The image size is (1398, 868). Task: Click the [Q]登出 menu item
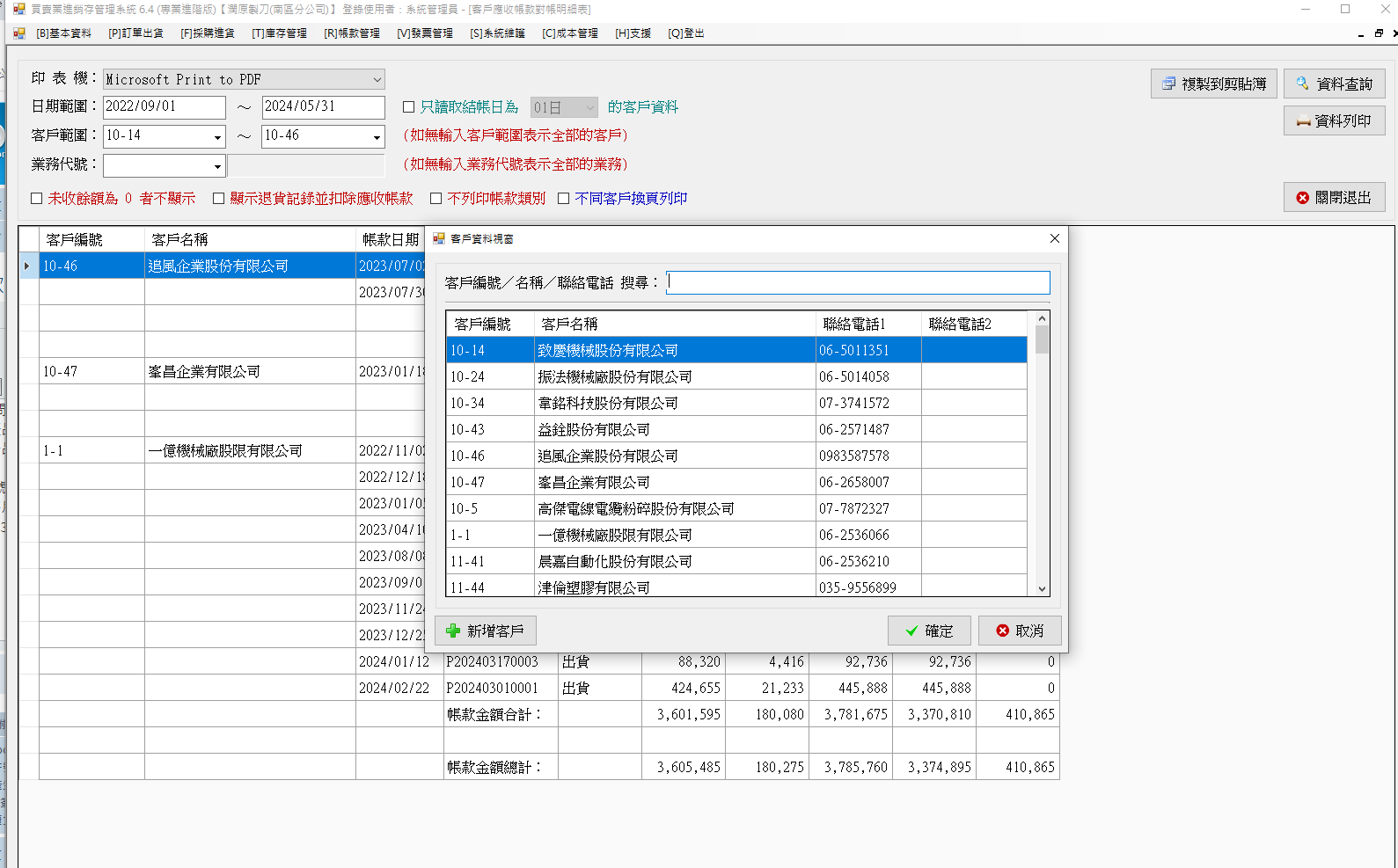(685, 33)
